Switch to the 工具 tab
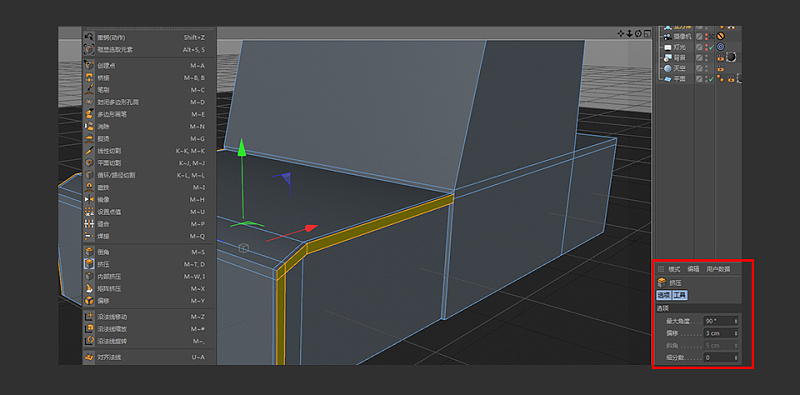 pyautogui.click(x=680, y=295)
